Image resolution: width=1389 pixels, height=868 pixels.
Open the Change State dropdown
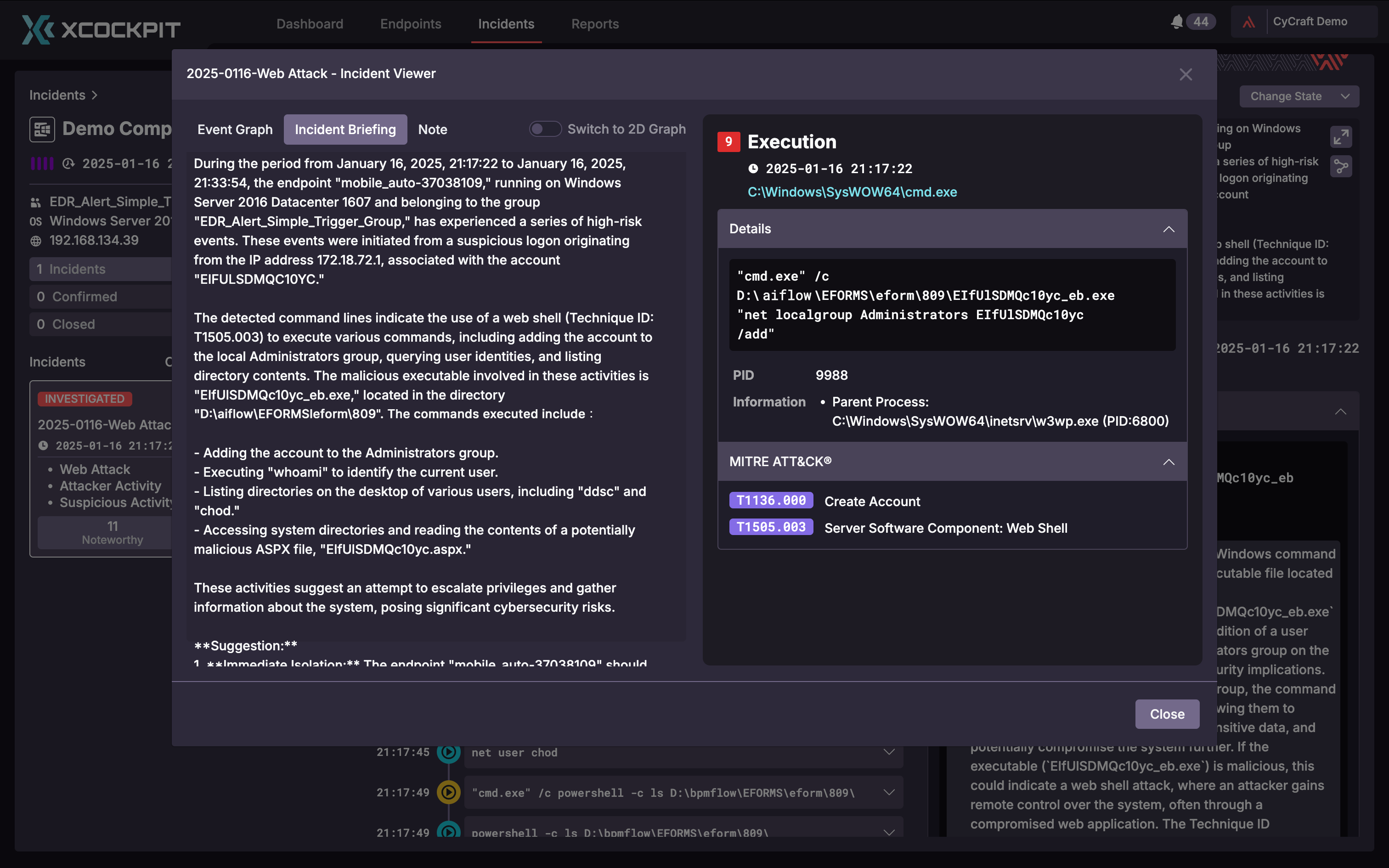pyautogui.click(x=1299, y=96)
